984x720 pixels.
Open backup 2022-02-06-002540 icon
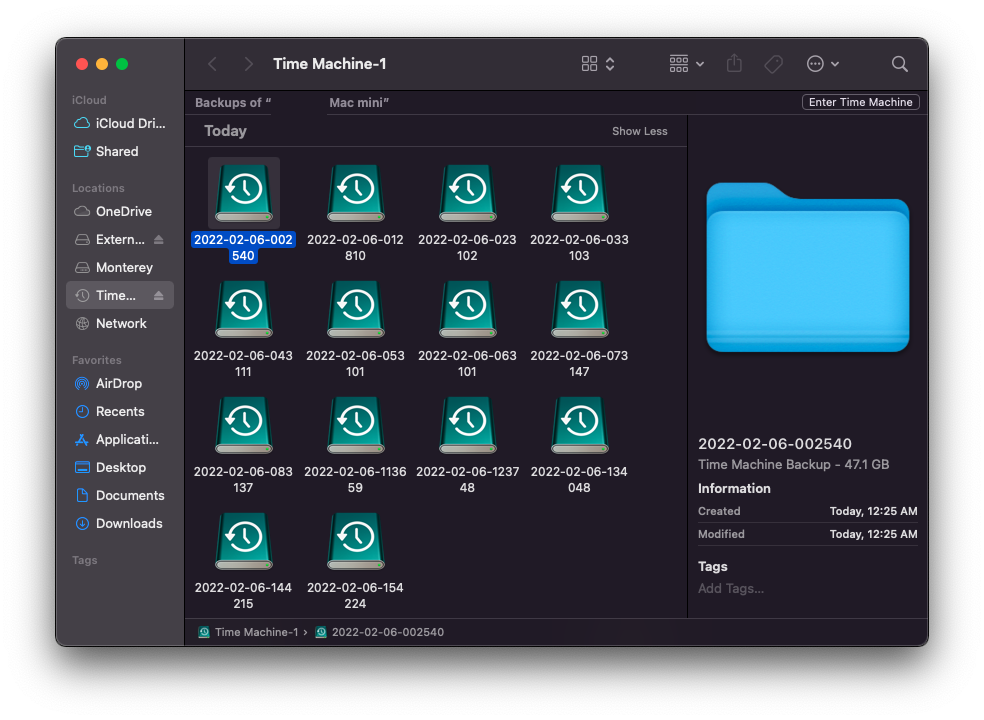pos(243,193)
